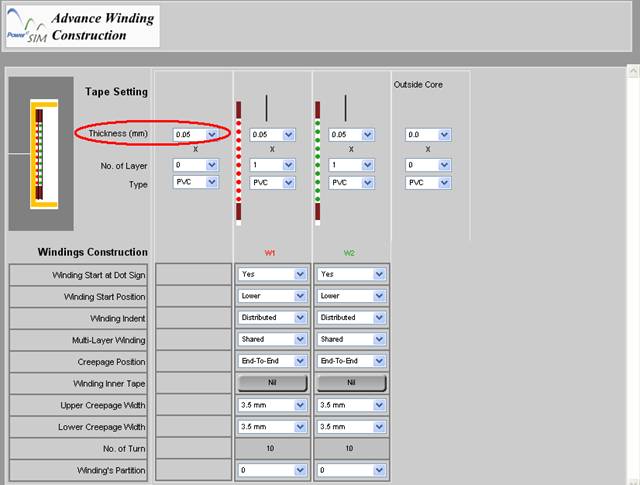Open W2 Winding Start Position dropdown
640x485 pixels.
click(x=351, y=296)
